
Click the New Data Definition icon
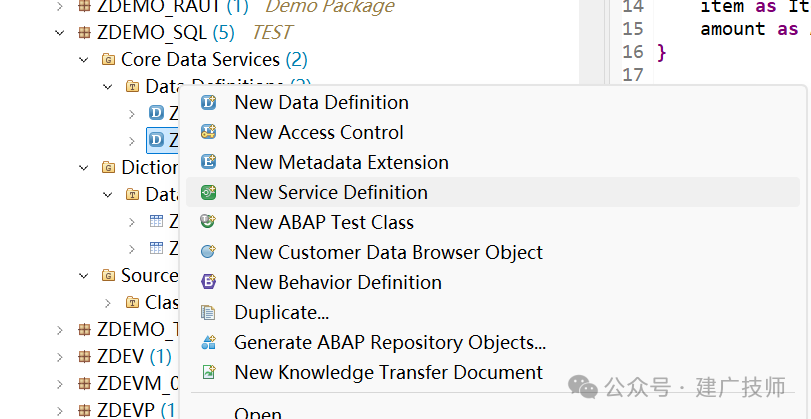pos(208,102)
